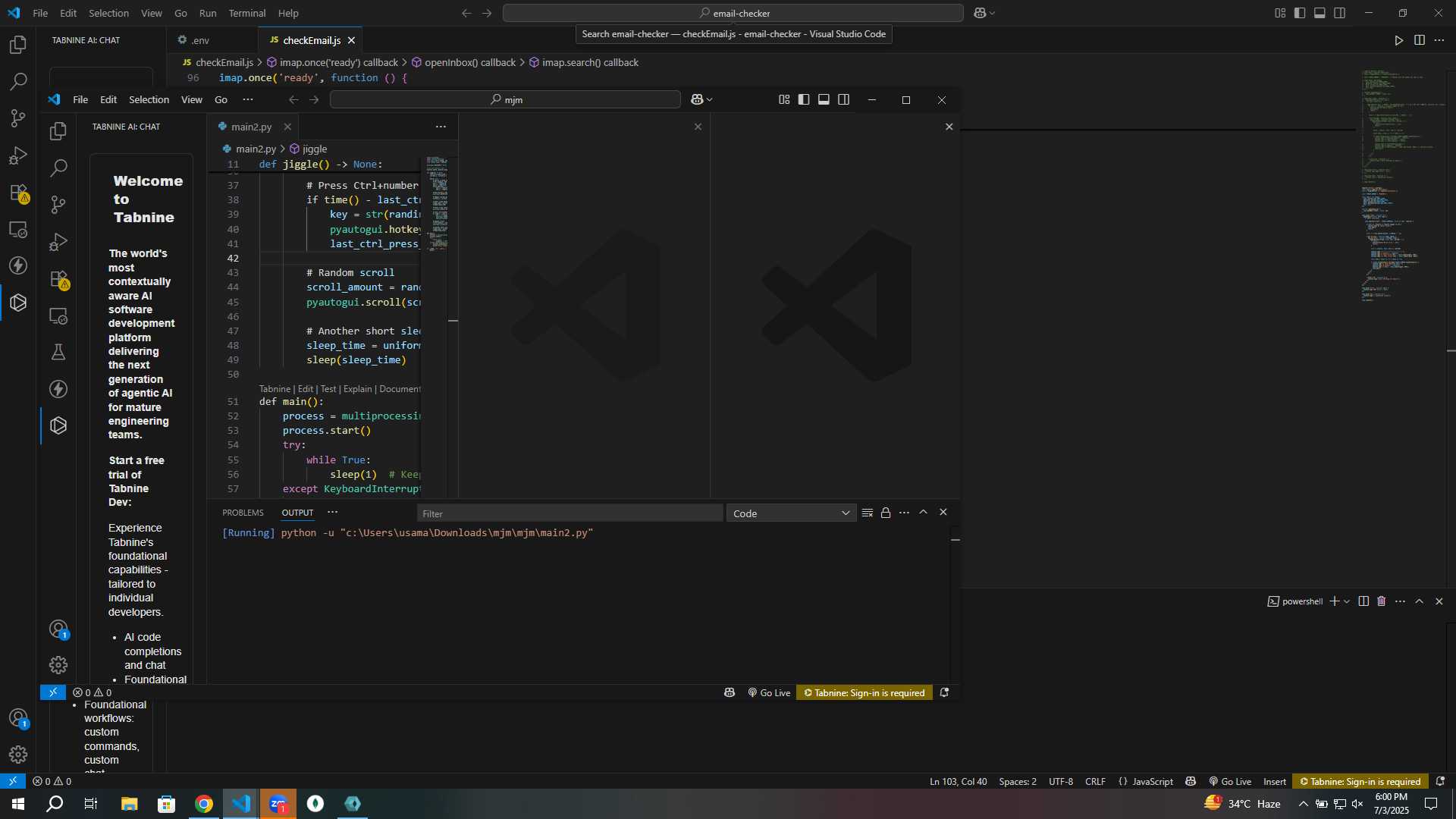This screenshot has width=1456, height=819.
Task: Open Source Control in mjm window
Action: [x=58, y=205]
